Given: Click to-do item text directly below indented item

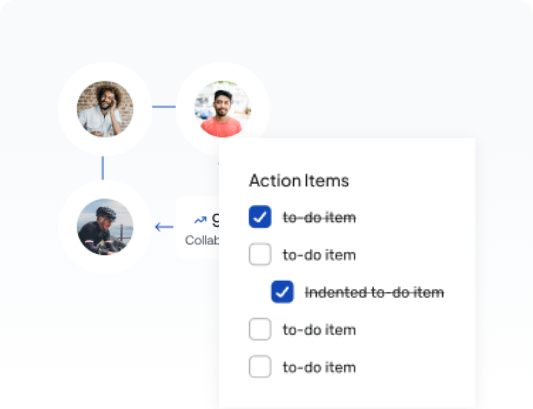Looking at the screenshot, I should tap(319, 330).
